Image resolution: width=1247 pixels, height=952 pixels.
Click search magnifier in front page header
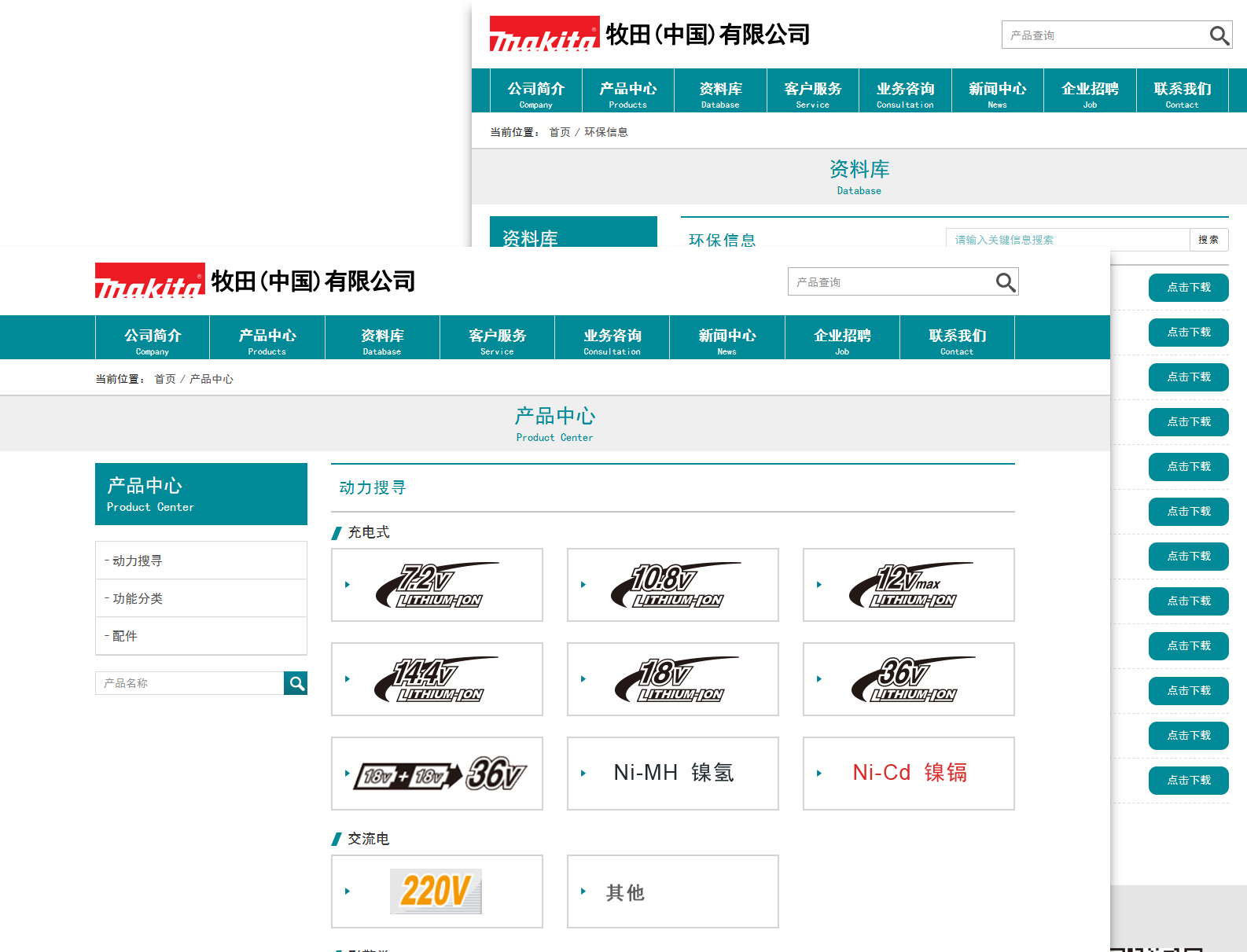(x=1006, y=282)
